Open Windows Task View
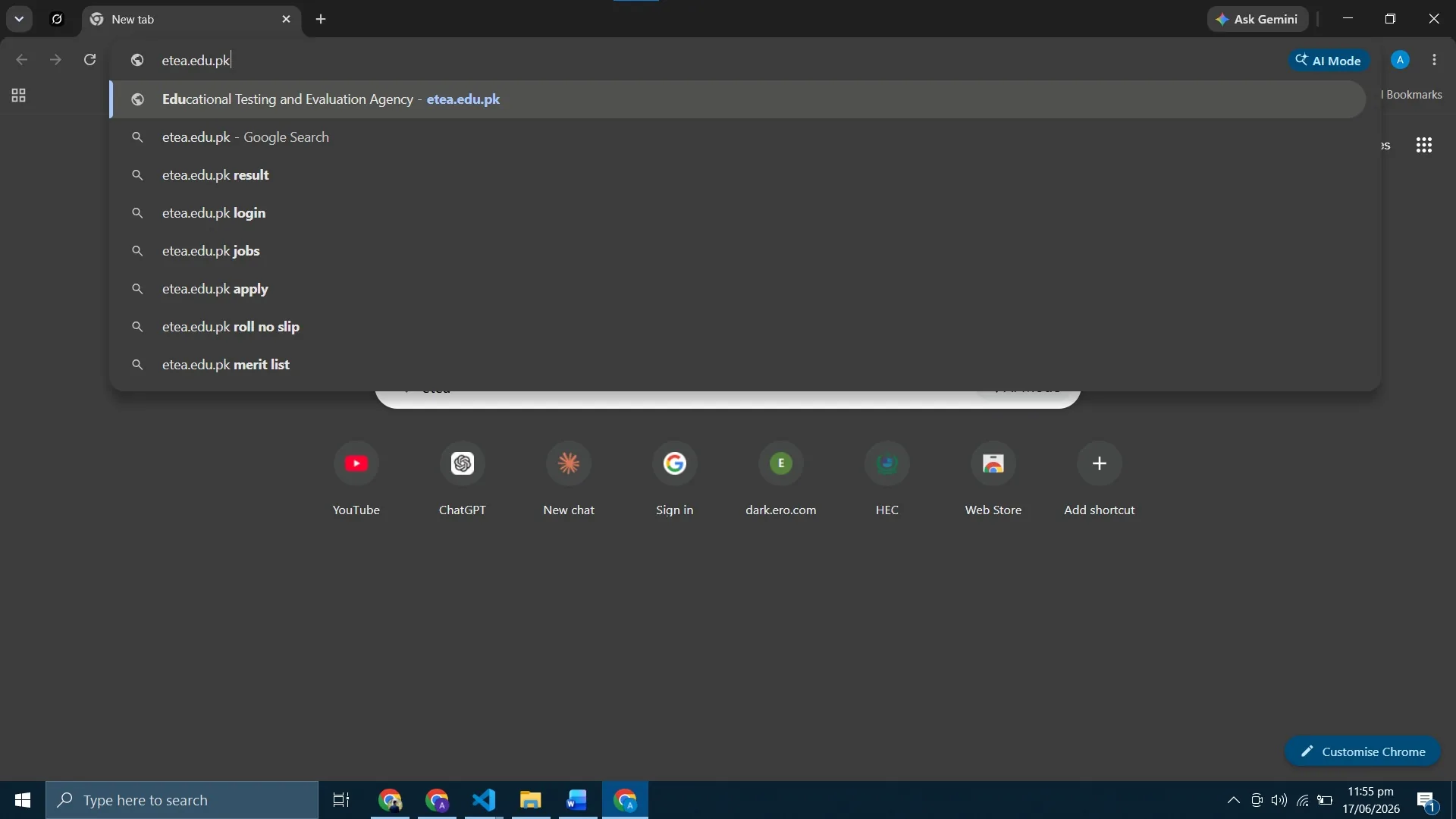Image resolution: width=1456 pixels, height=819 pixels. [x=341, y=800]
